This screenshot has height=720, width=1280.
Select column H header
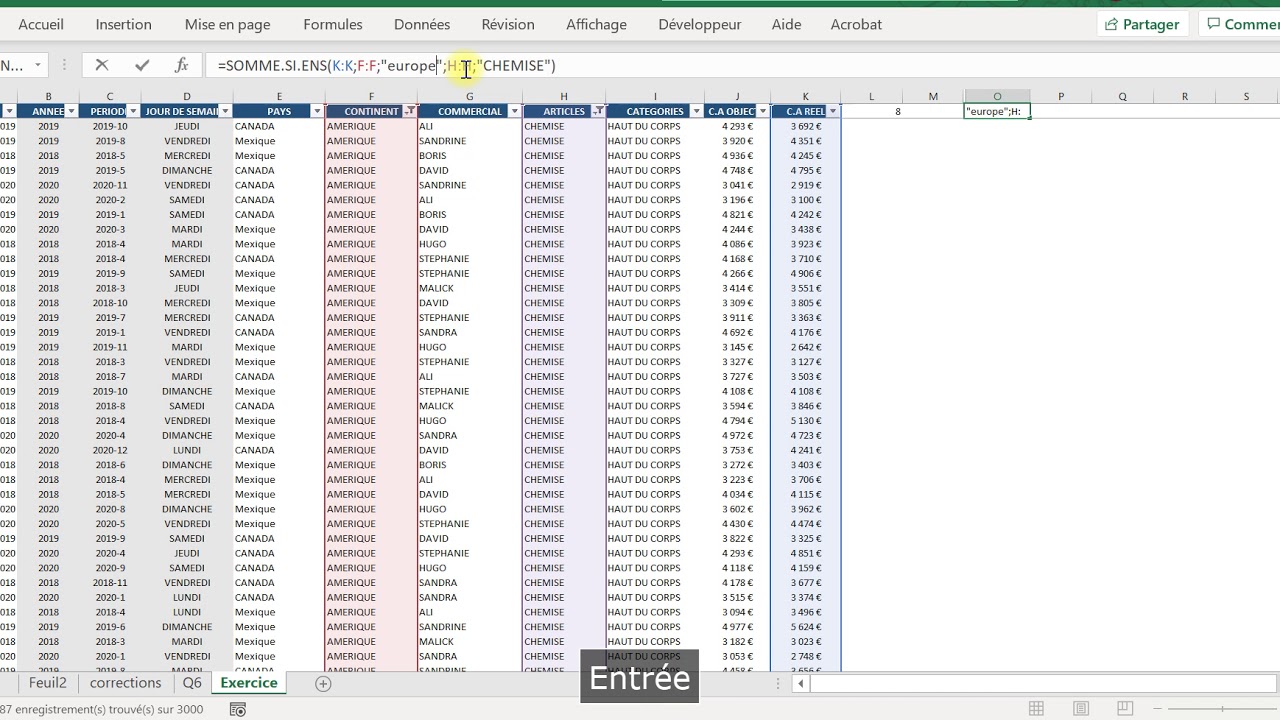563,96
